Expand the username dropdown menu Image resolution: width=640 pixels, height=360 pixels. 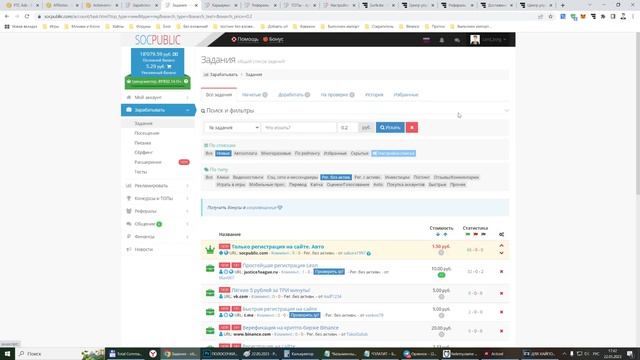494,40
